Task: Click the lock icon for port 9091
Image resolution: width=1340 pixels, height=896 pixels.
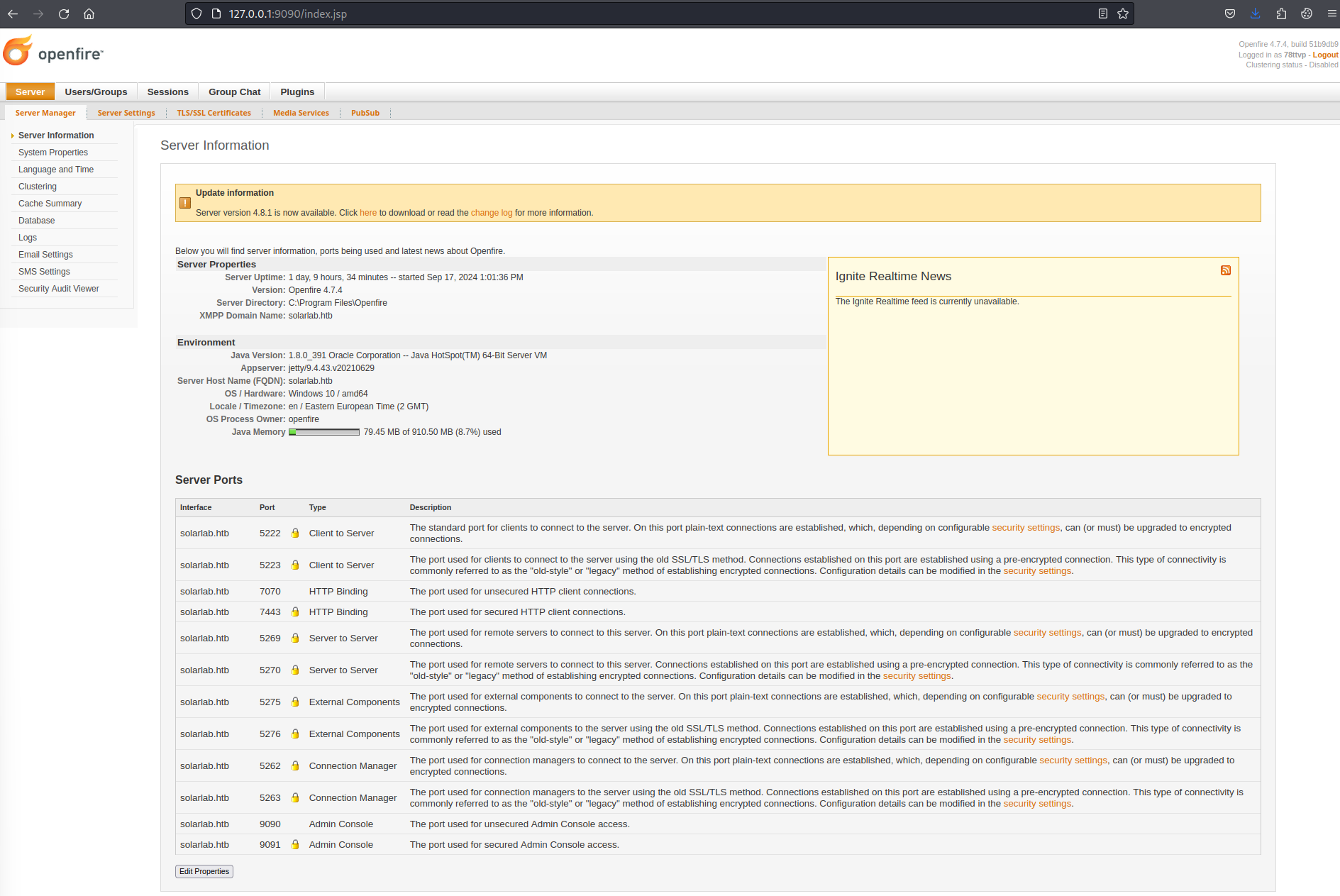Action: [295, 844]
